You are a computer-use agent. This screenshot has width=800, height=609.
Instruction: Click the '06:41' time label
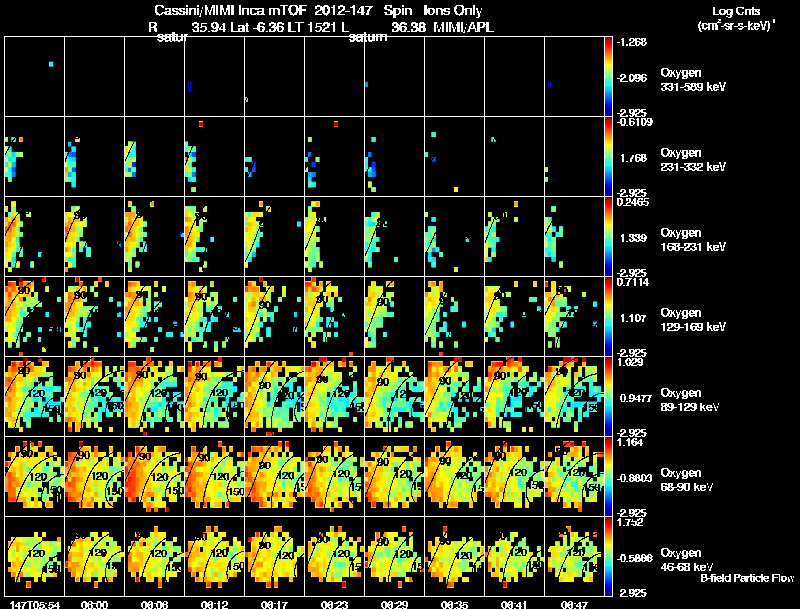514,605
